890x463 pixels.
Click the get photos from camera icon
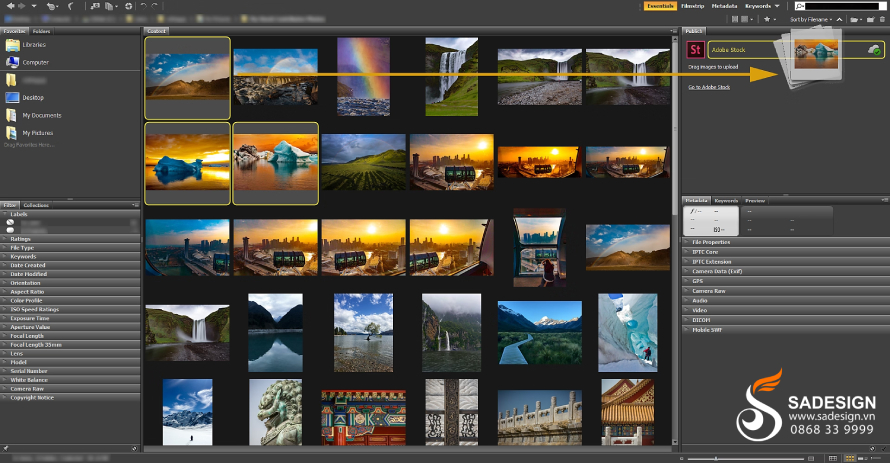click(x=94, y=6)
